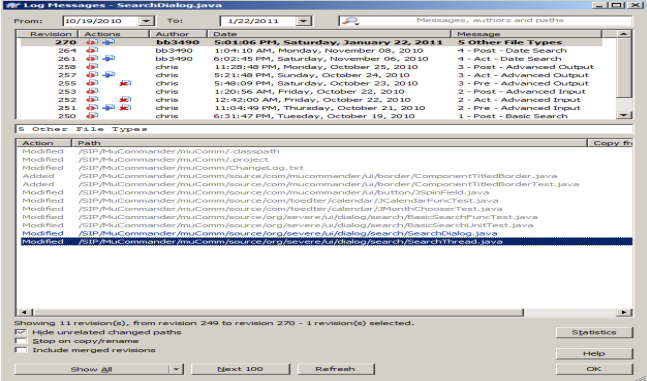Click the revision list vertical scrollbar thumb
Image resolution: width=647 pixels, height=381 pixels.
click(x=623, y=68)
